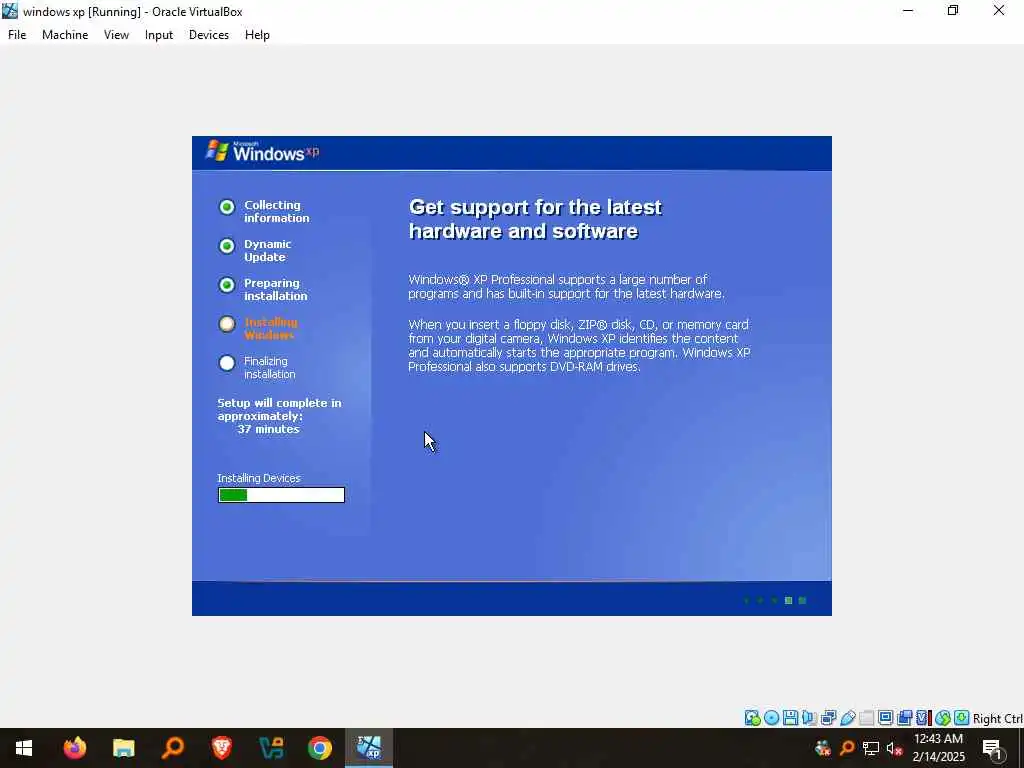Open the File menu in VirtualBox
This screenshot has height=768, width=1024.
tap(17, 35)
